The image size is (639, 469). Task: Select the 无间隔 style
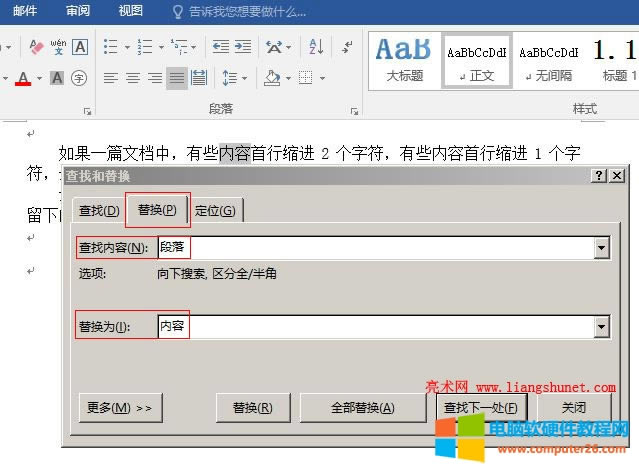[x=549, y=61]
